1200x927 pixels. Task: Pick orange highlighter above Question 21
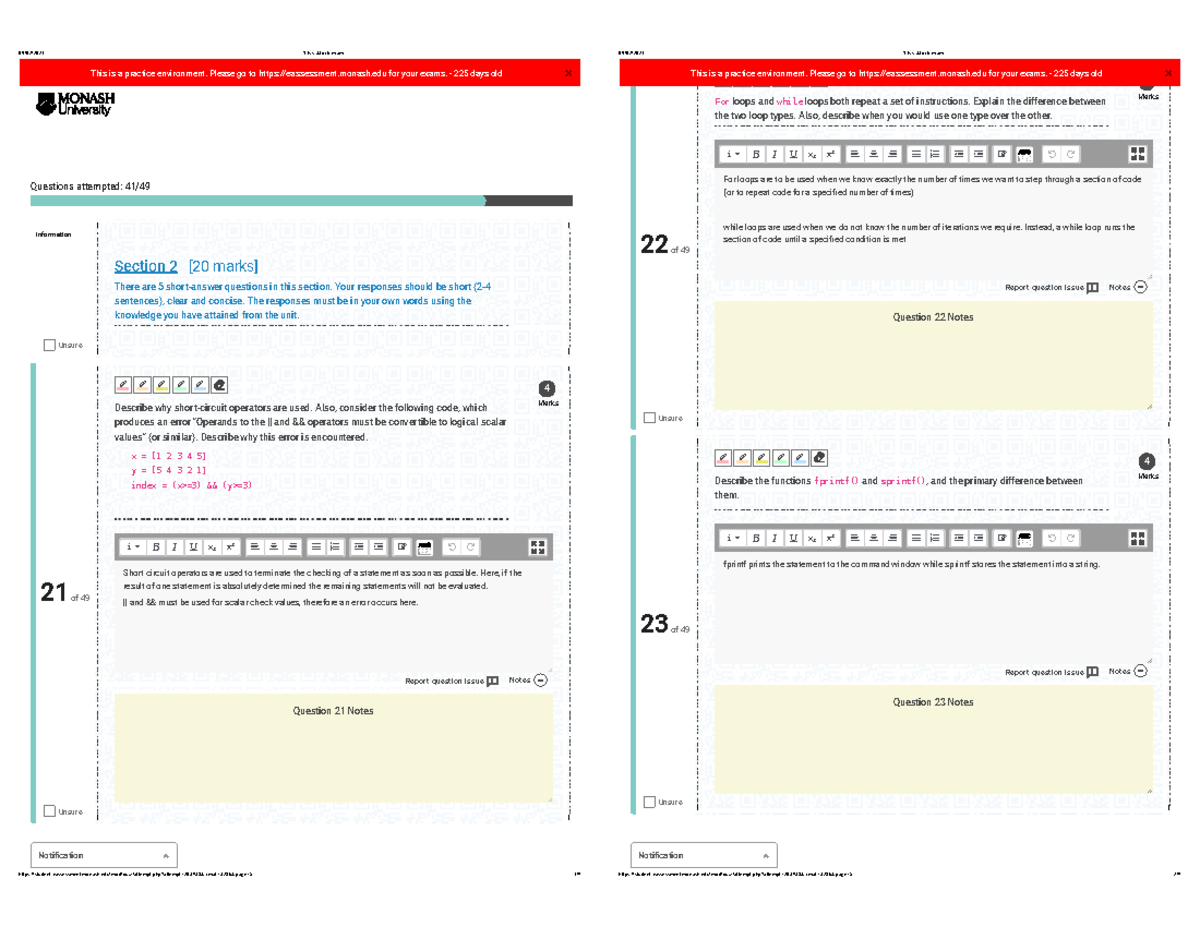click(143, 384)
